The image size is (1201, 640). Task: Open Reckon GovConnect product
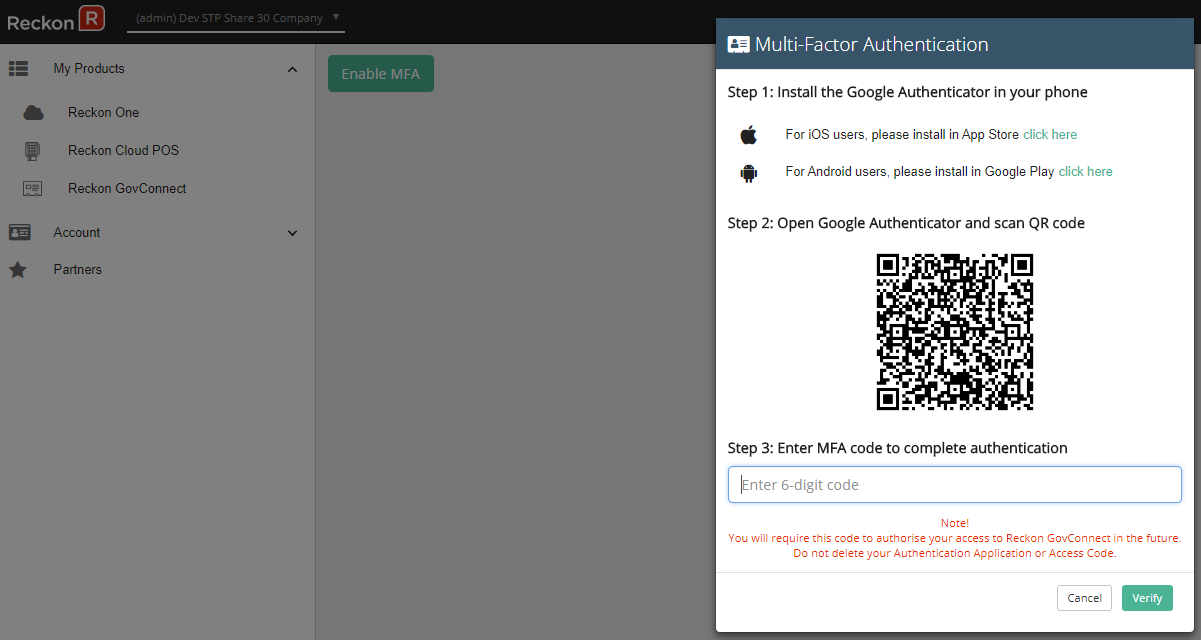[127, 189]
